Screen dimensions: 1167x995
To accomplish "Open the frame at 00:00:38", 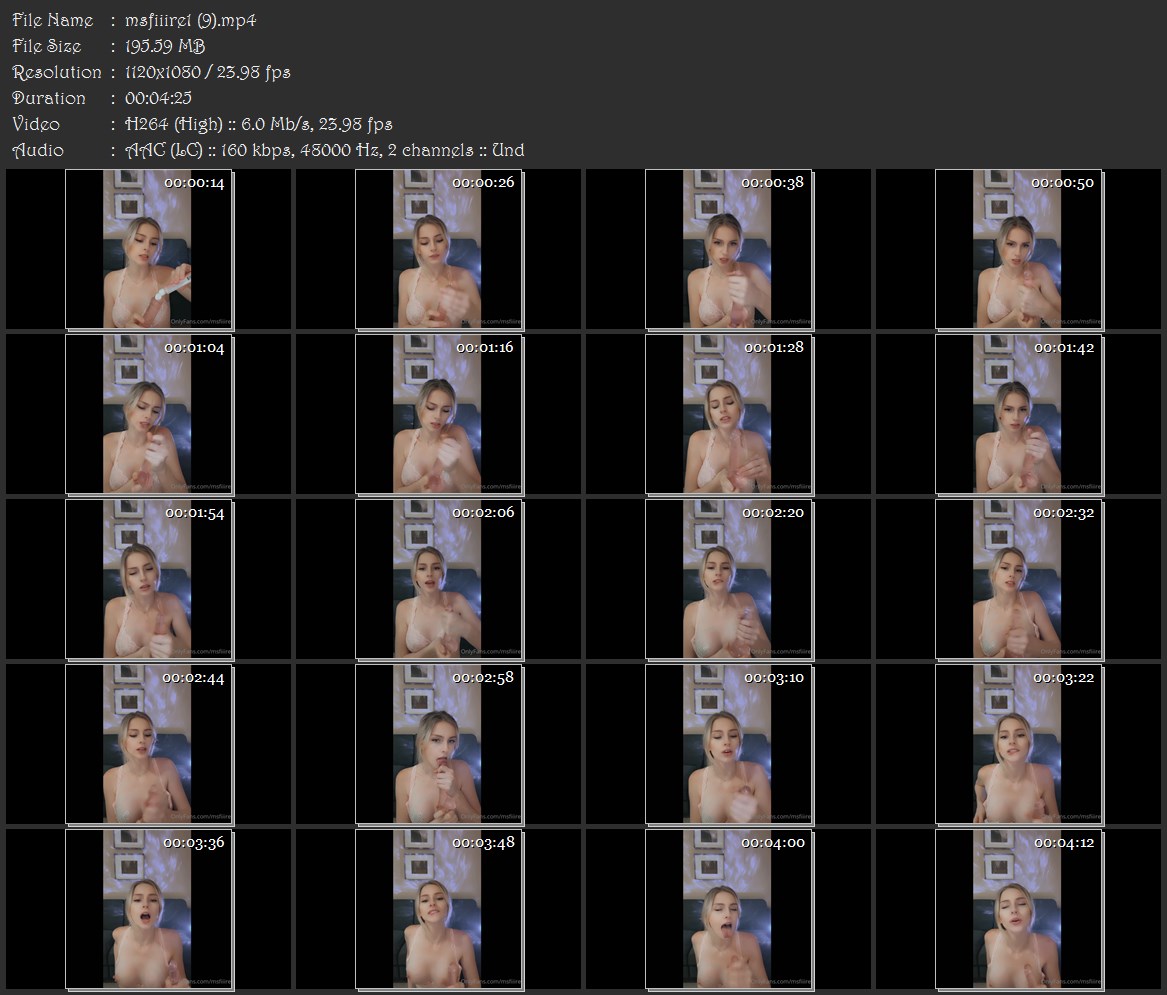I will (x=729, y=249).
